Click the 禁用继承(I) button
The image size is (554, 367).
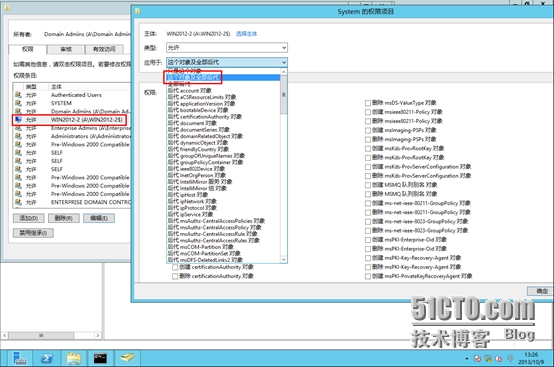click(33, 233)
